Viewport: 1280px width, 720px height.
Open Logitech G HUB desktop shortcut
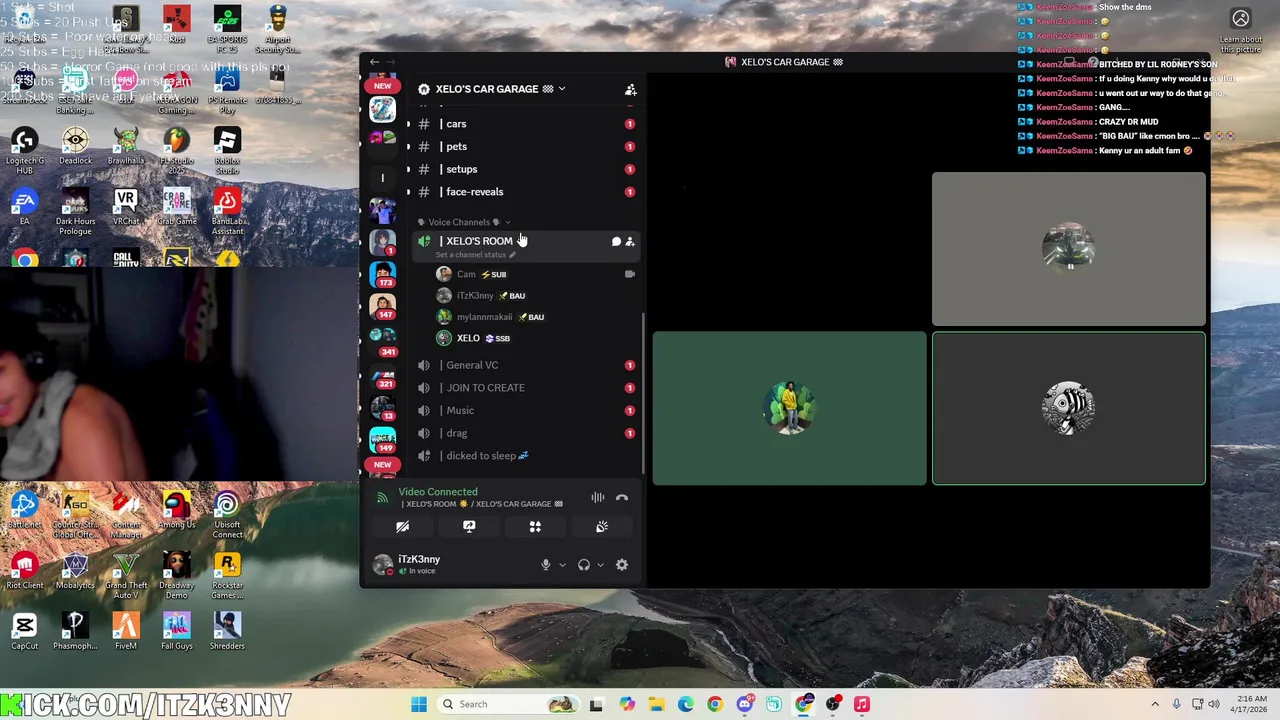coord(25,149)
